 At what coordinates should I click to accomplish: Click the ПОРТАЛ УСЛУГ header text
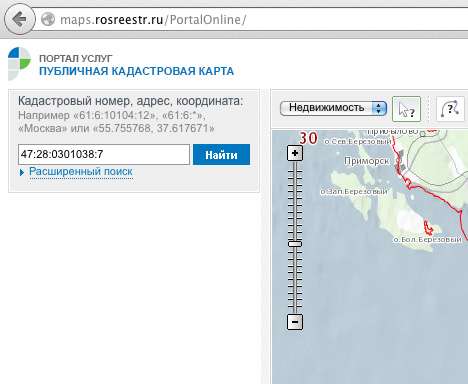(76, 58)
